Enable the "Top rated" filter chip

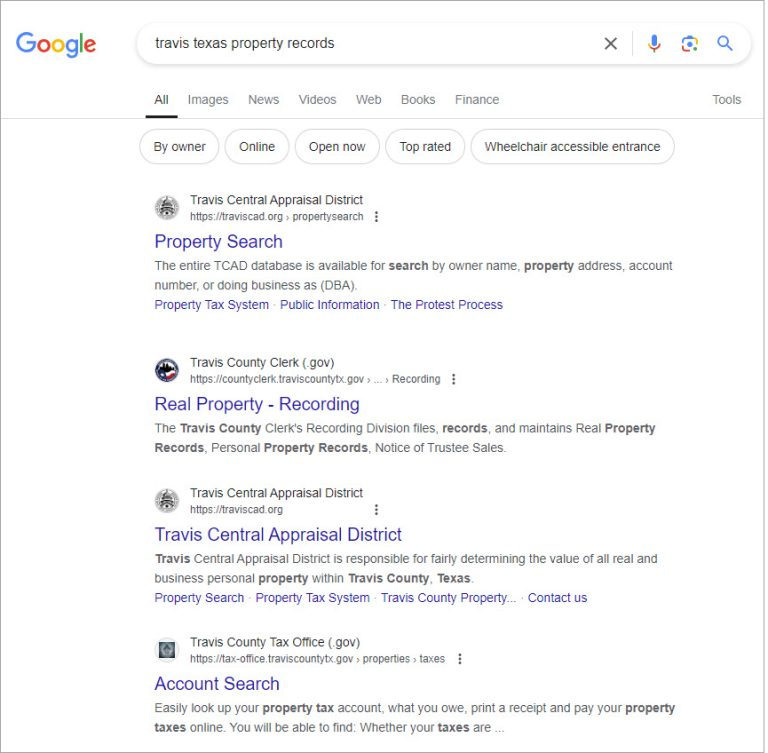425,147
